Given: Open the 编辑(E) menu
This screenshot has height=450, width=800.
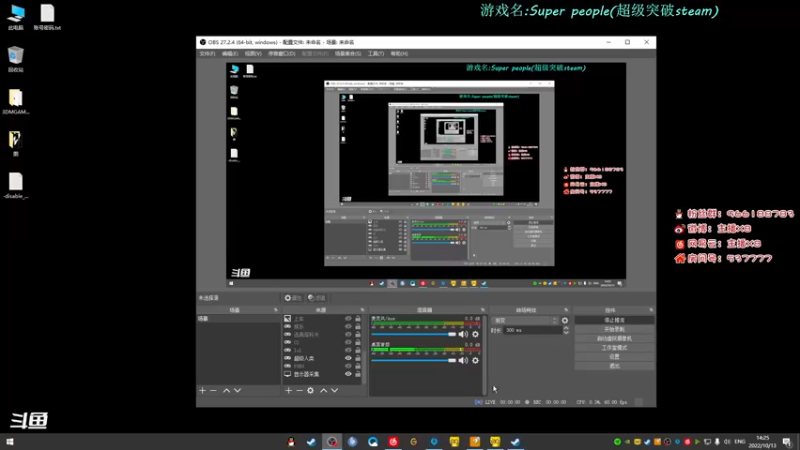Looking at the screenshot, I should click(x=230, y=54).
